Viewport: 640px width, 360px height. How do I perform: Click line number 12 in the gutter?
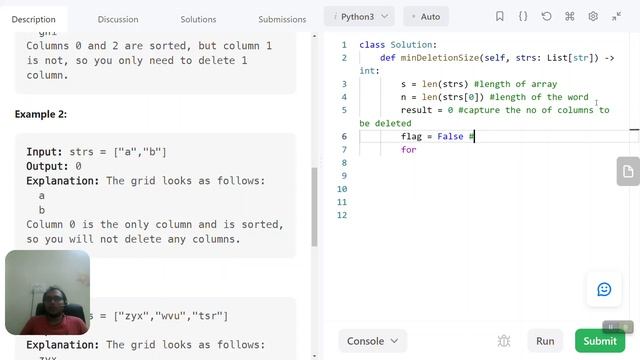(342, 215)
